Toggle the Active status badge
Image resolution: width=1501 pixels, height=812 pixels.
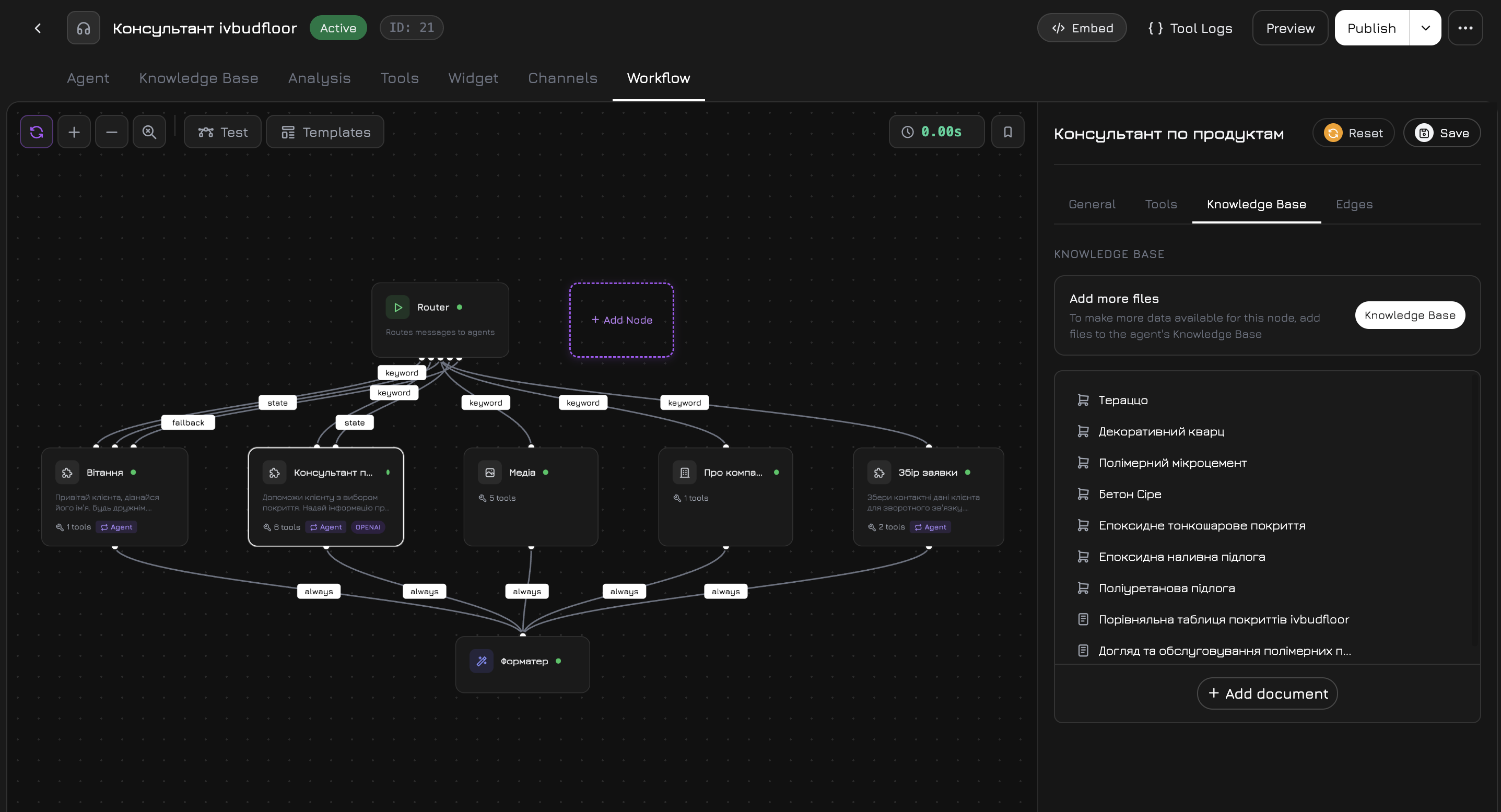point(338,27)
